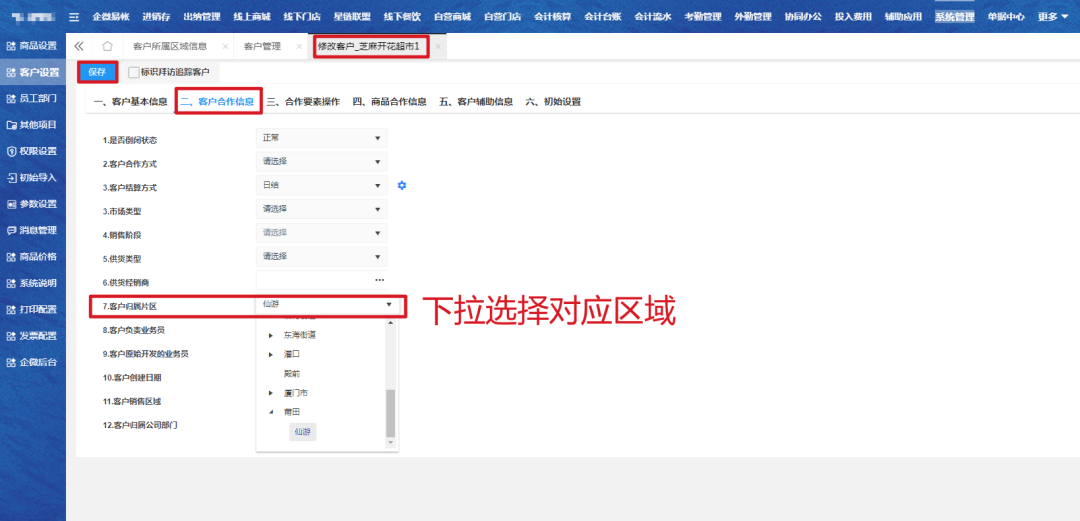Open the 更多 menu in top navigation
1080x521 pixels.
coord(1053,17)
